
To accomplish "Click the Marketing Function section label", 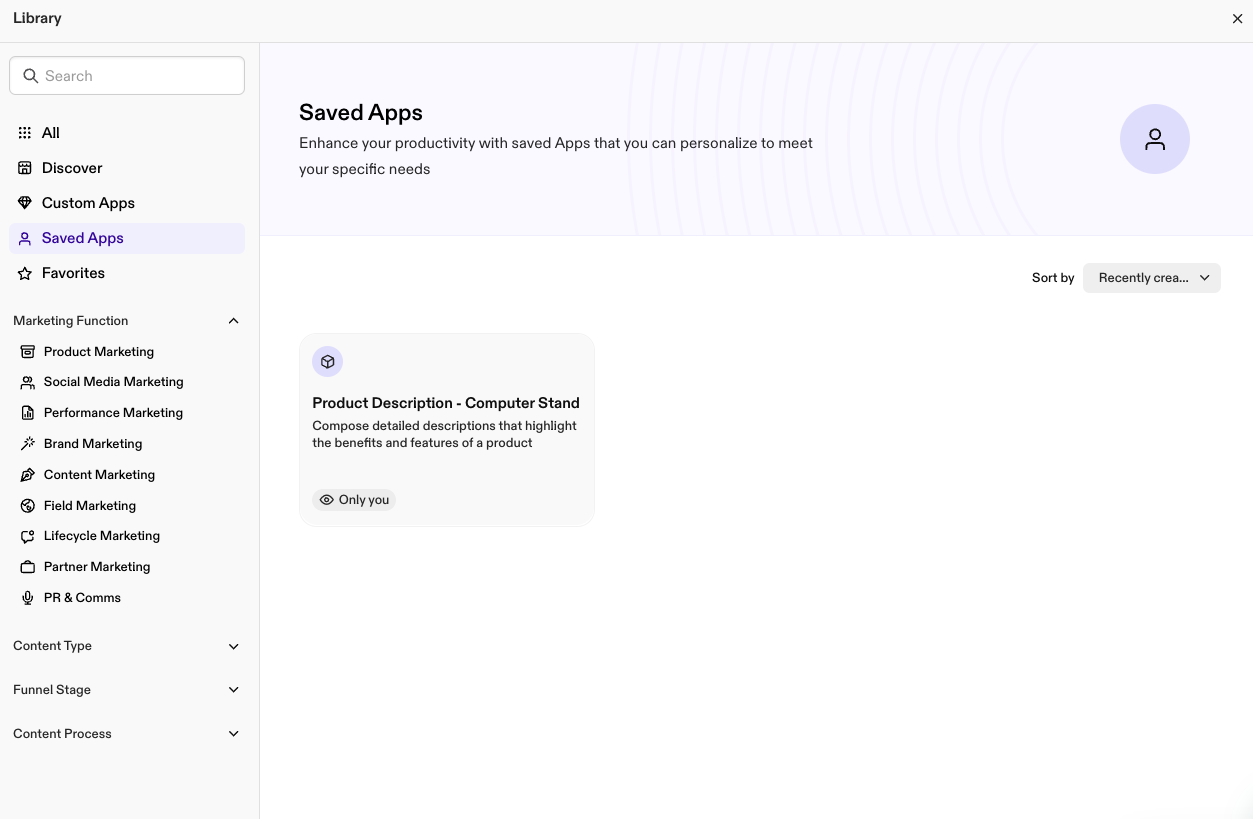I will pyautogui.click(x=71, y=321).
